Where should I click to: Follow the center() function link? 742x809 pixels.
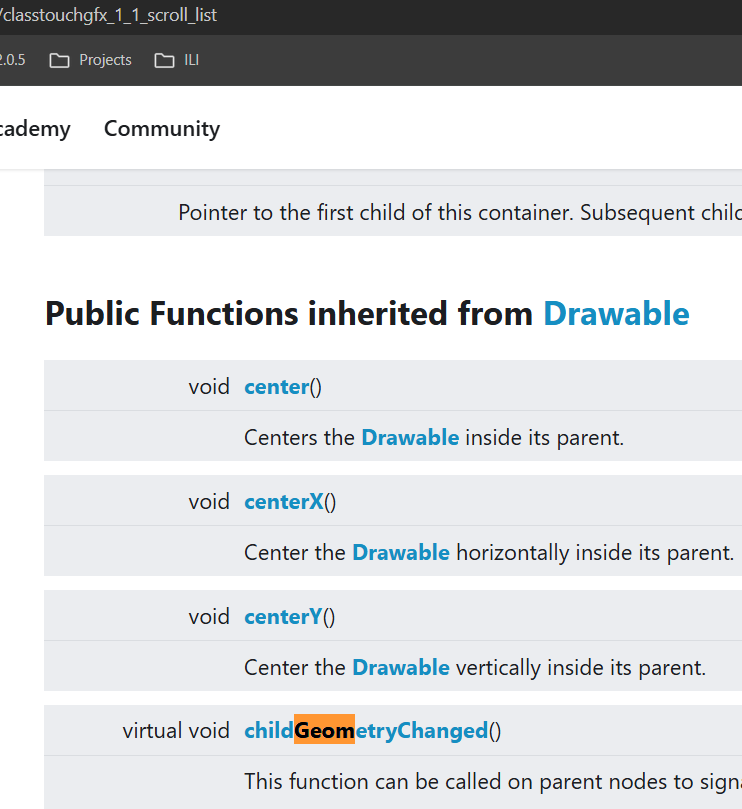coord(275,386)
